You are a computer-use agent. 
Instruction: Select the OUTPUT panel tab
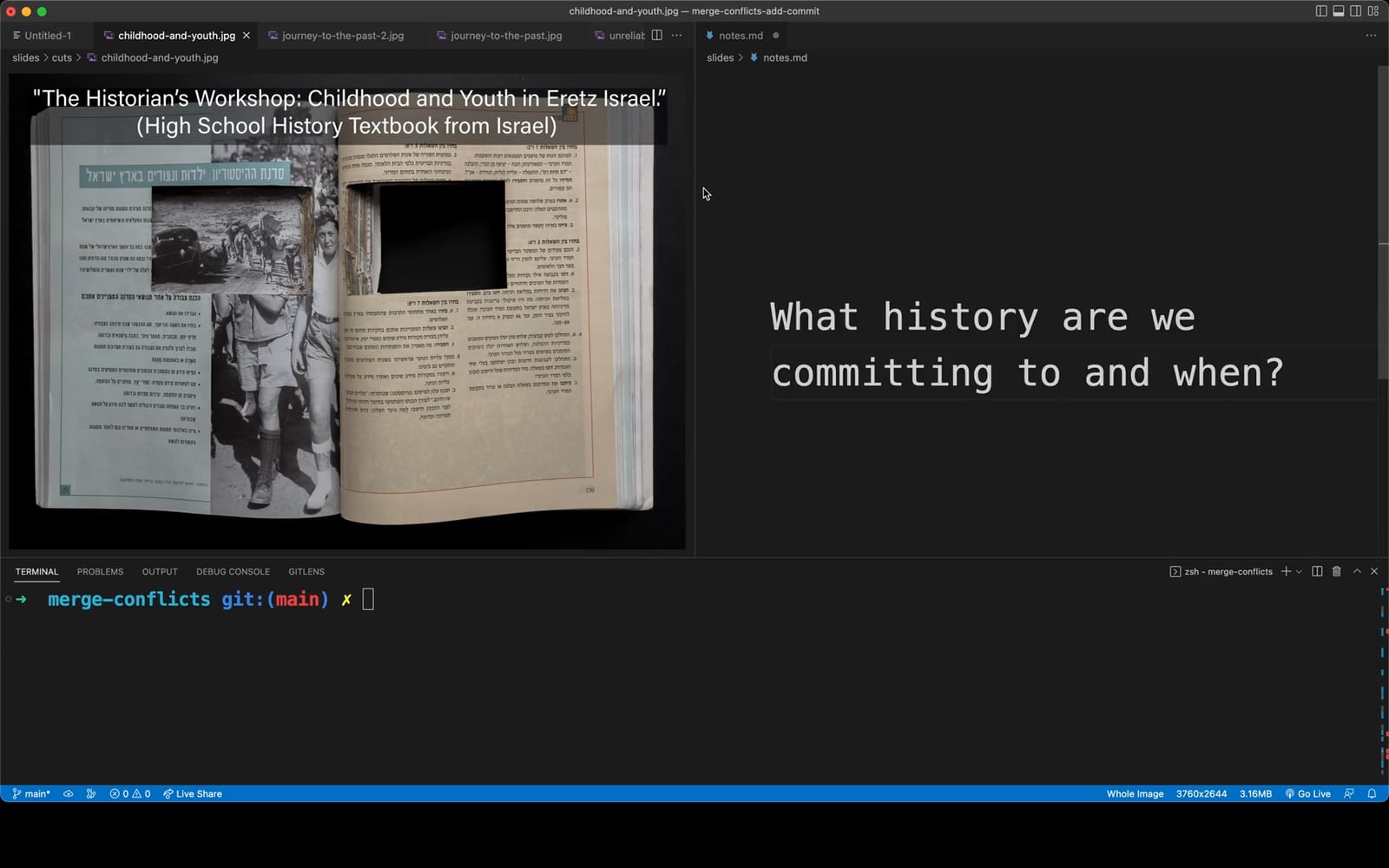[160, 571]
